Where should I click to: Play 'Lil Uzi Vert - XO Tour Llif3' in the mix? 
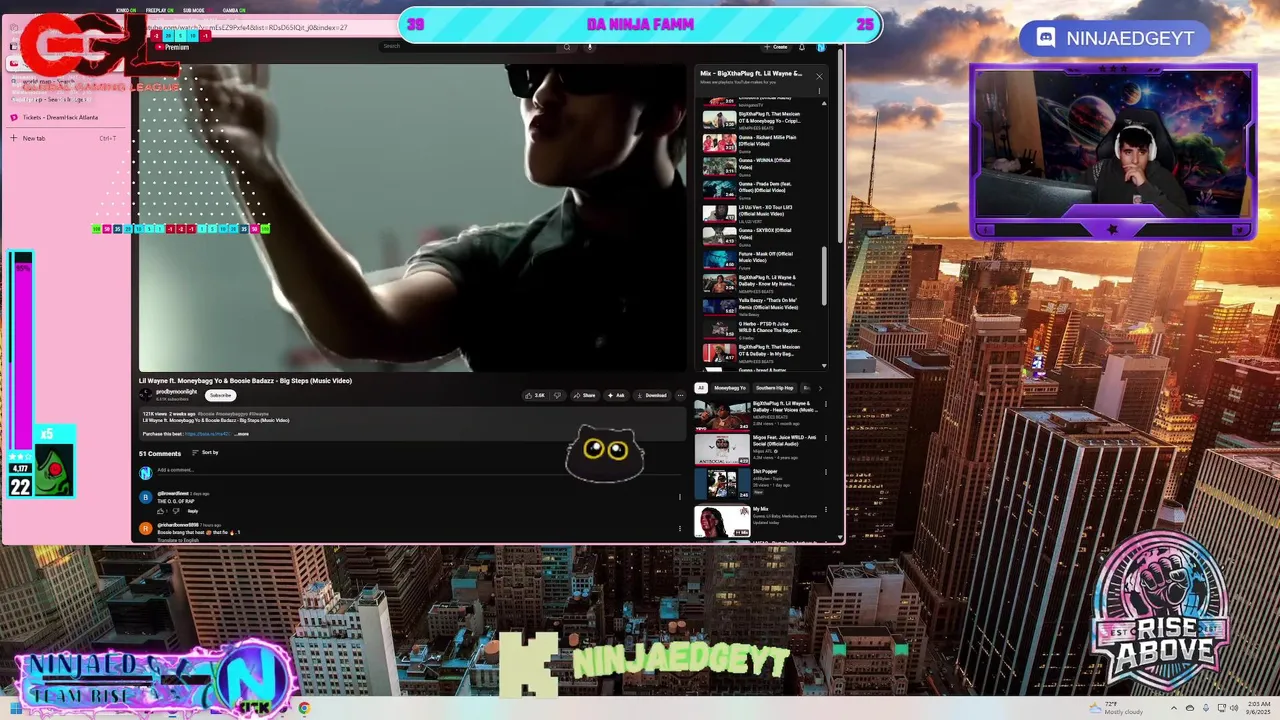[x=762, y=214]
